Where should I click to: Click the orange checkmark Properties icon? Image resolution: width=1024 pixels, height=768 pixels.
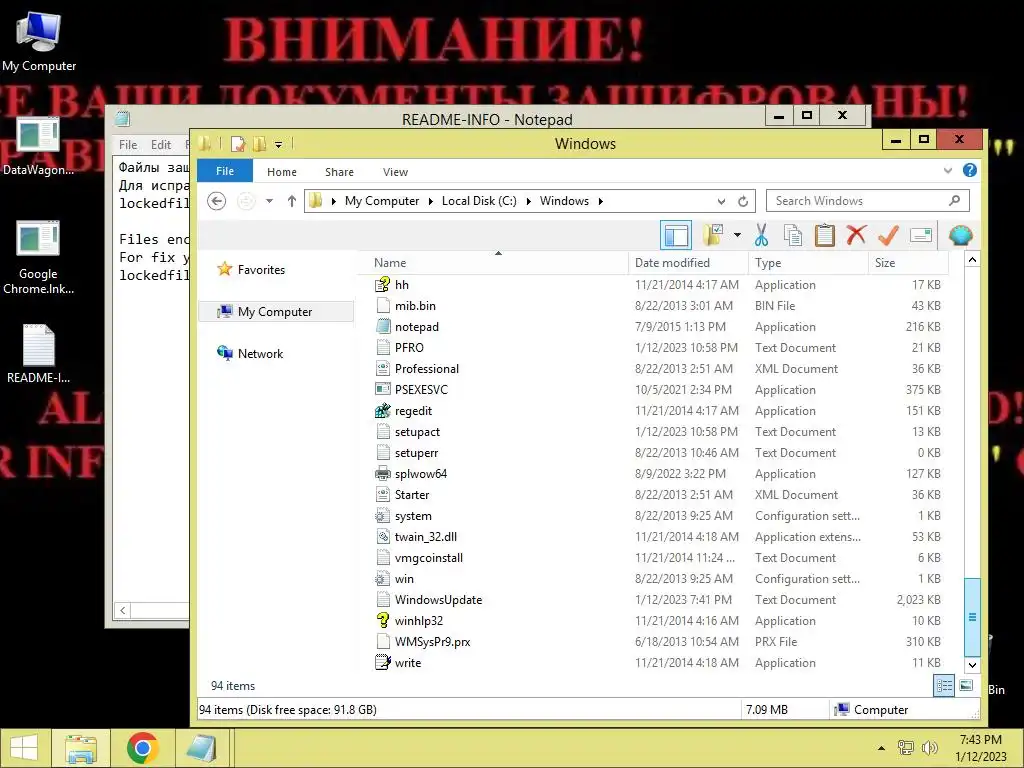point(888,235)
